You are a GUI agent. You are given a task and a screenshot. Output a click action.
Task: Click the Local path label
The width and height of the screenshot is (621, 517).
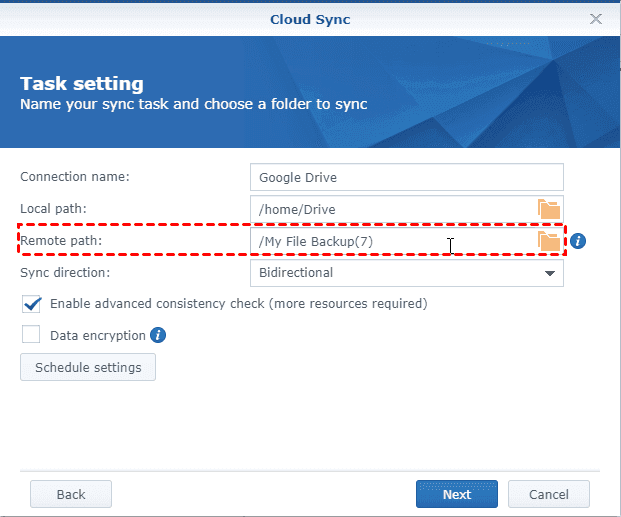pyautogui.click(x=53, y=209)
